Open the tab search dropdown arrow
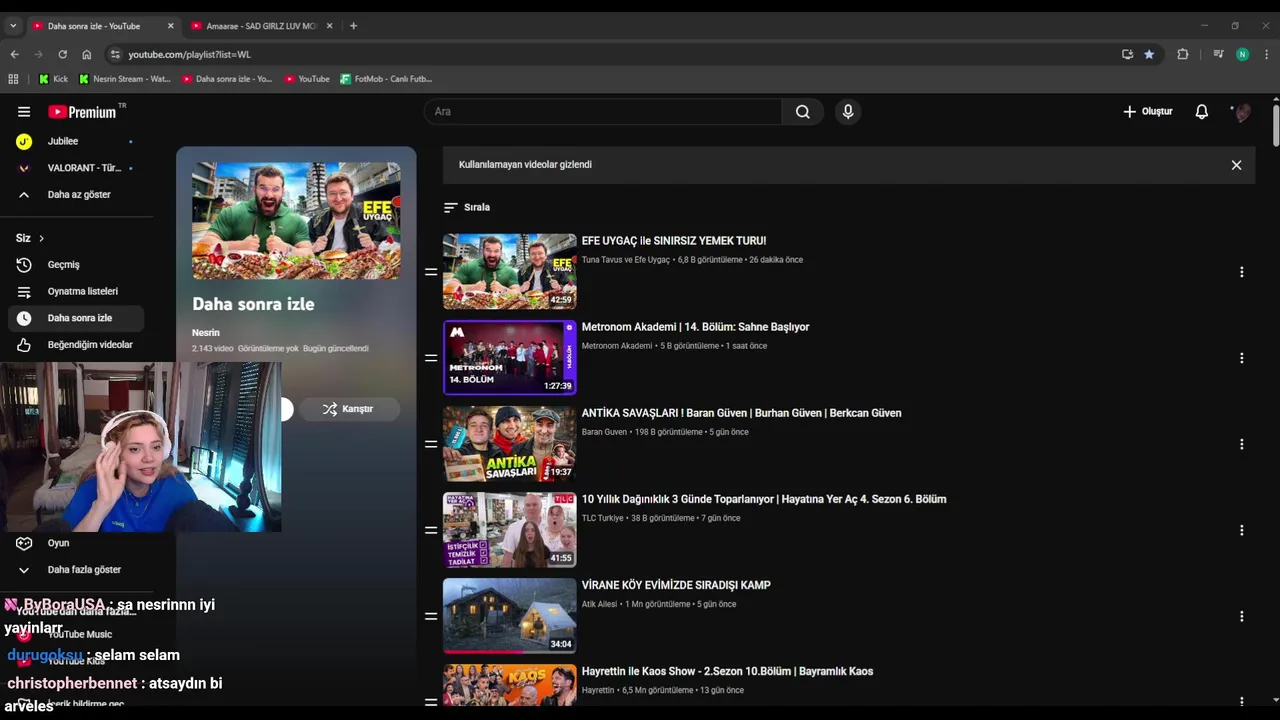Image resolution: width=1280 pixels, height=720 pixels. pyautogui.click(x=13, y=26)
